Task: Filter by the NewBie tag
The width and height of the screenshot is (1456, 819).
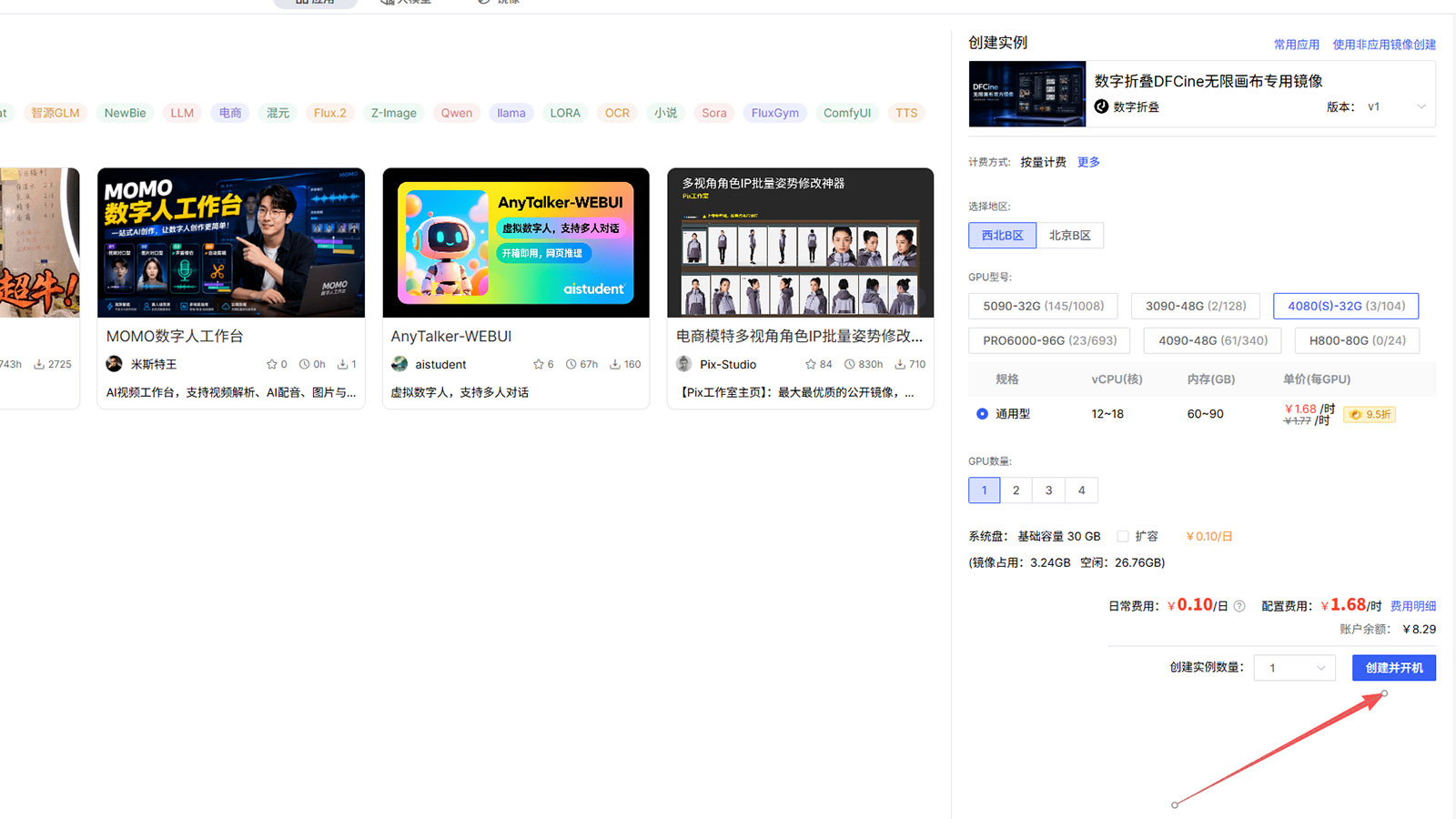Action: click(125, 113)
